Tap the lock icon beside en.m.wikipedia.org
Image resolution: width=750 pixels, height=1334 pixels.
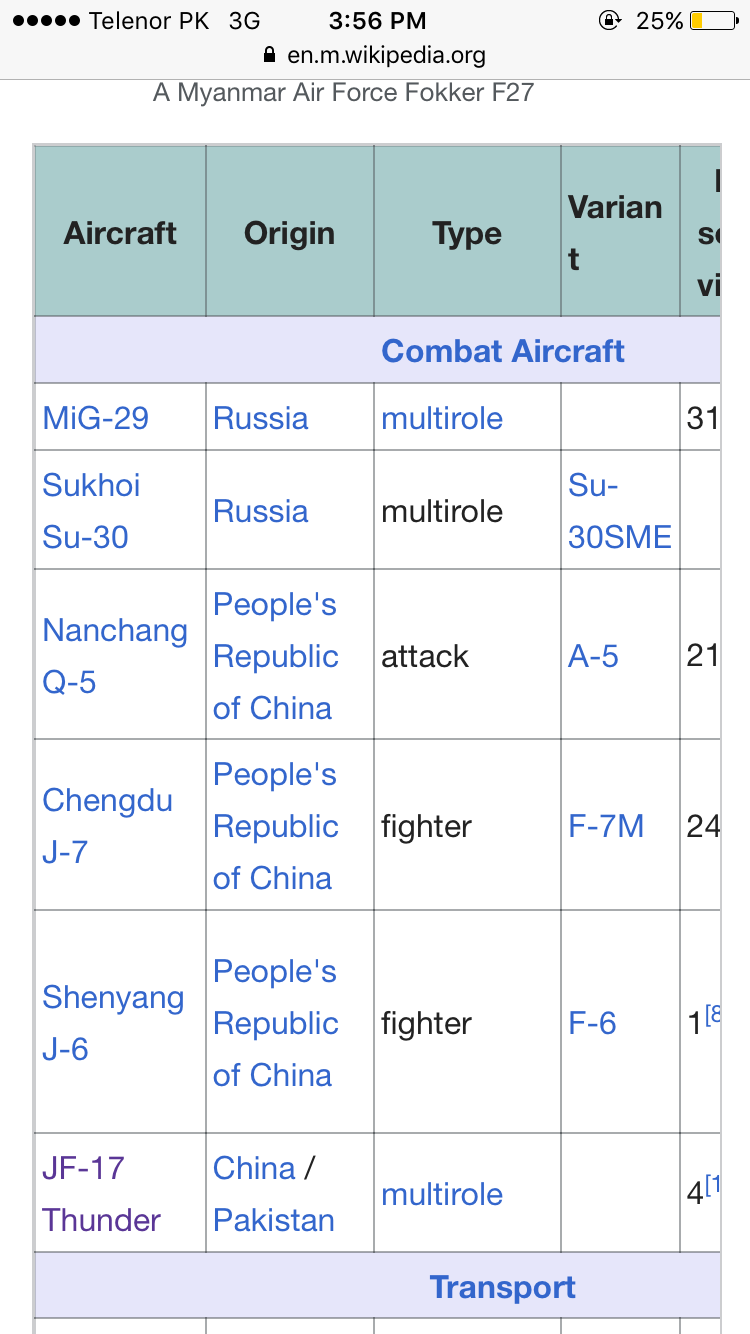click(267, 54)
